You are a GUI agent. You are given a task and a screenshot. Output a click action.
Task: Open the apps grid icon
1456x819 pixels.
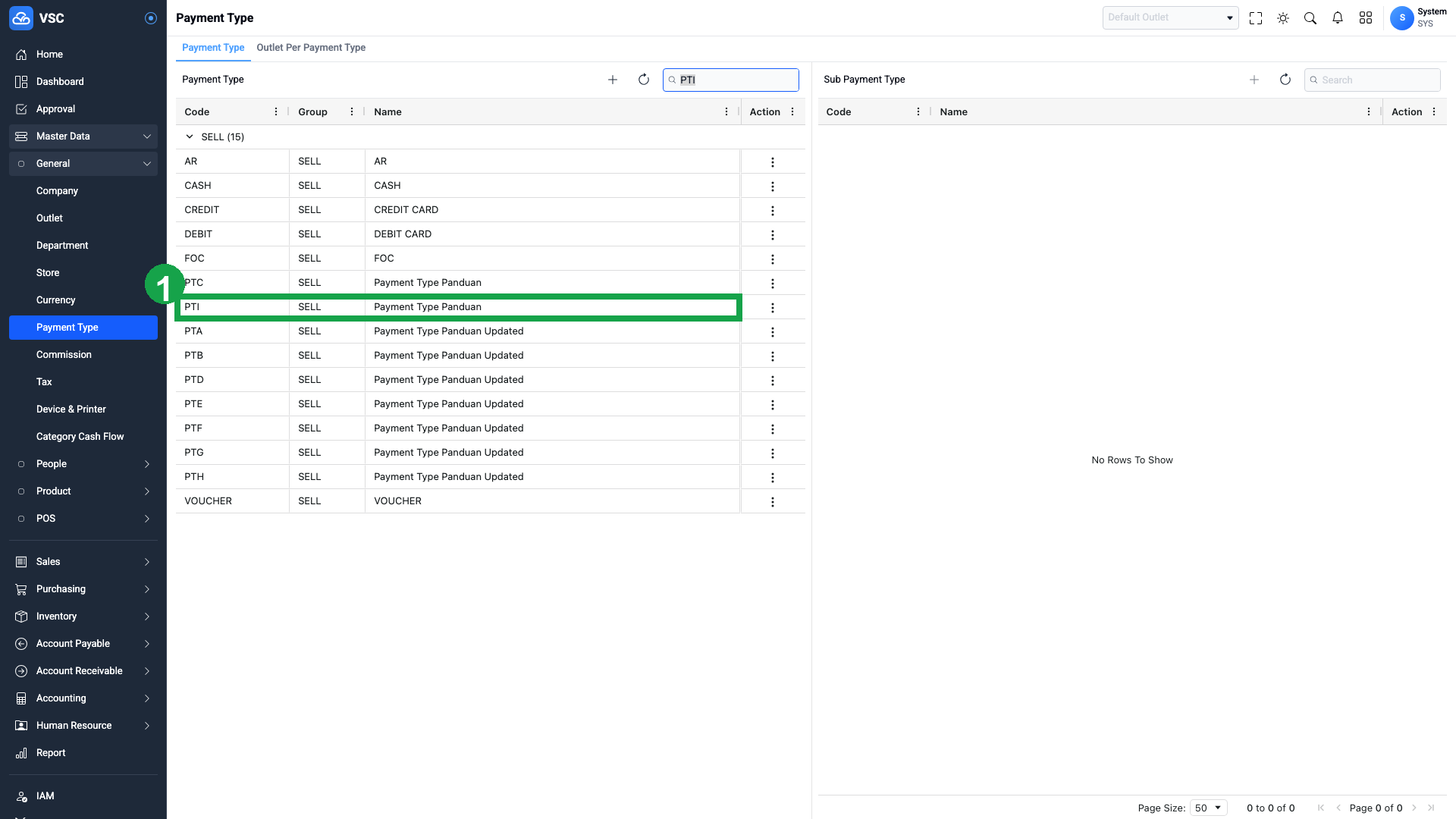pyautogui.click(x=1366, y=18)
